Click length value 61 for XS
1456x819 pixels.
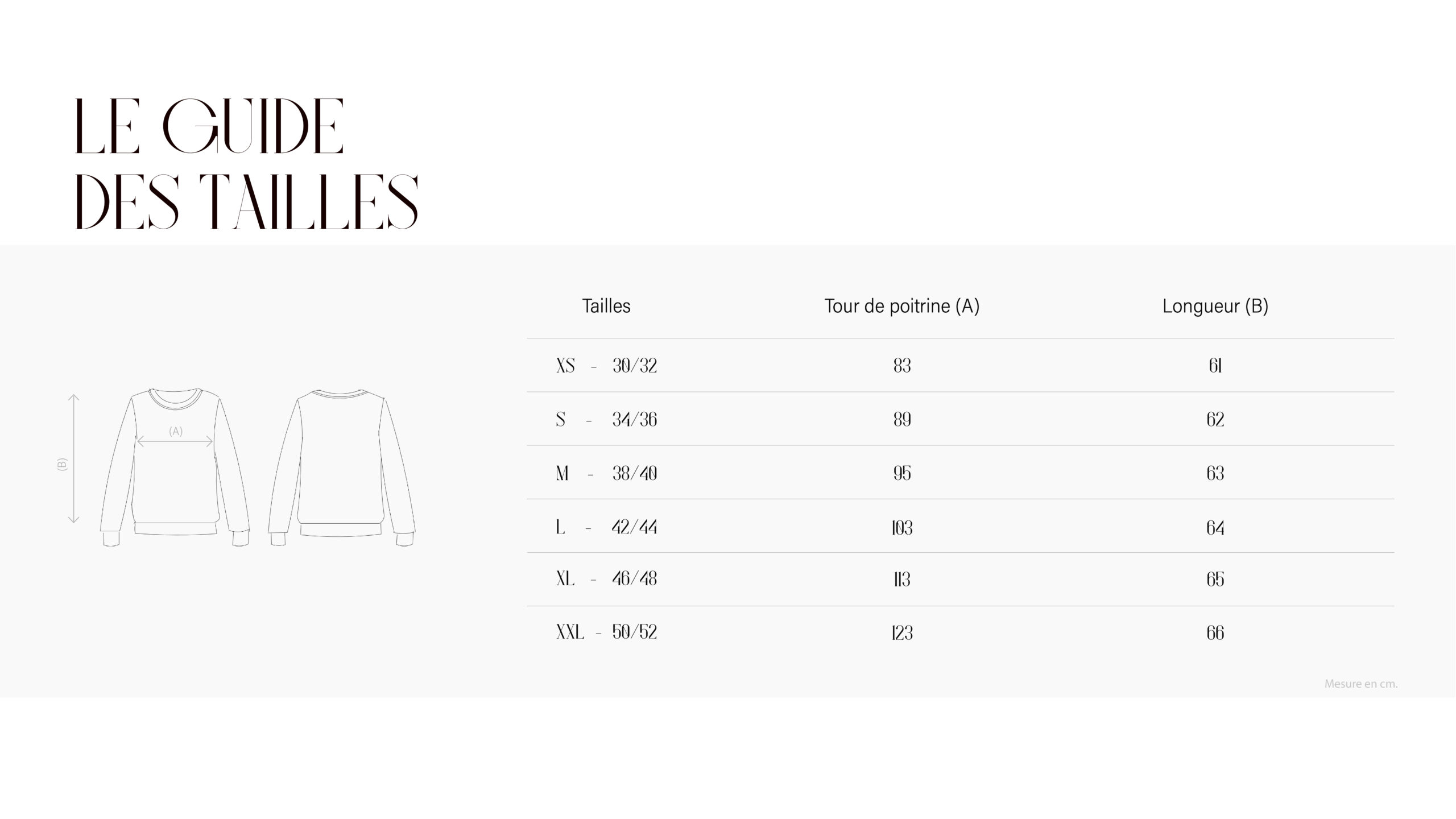[1215, 365]
